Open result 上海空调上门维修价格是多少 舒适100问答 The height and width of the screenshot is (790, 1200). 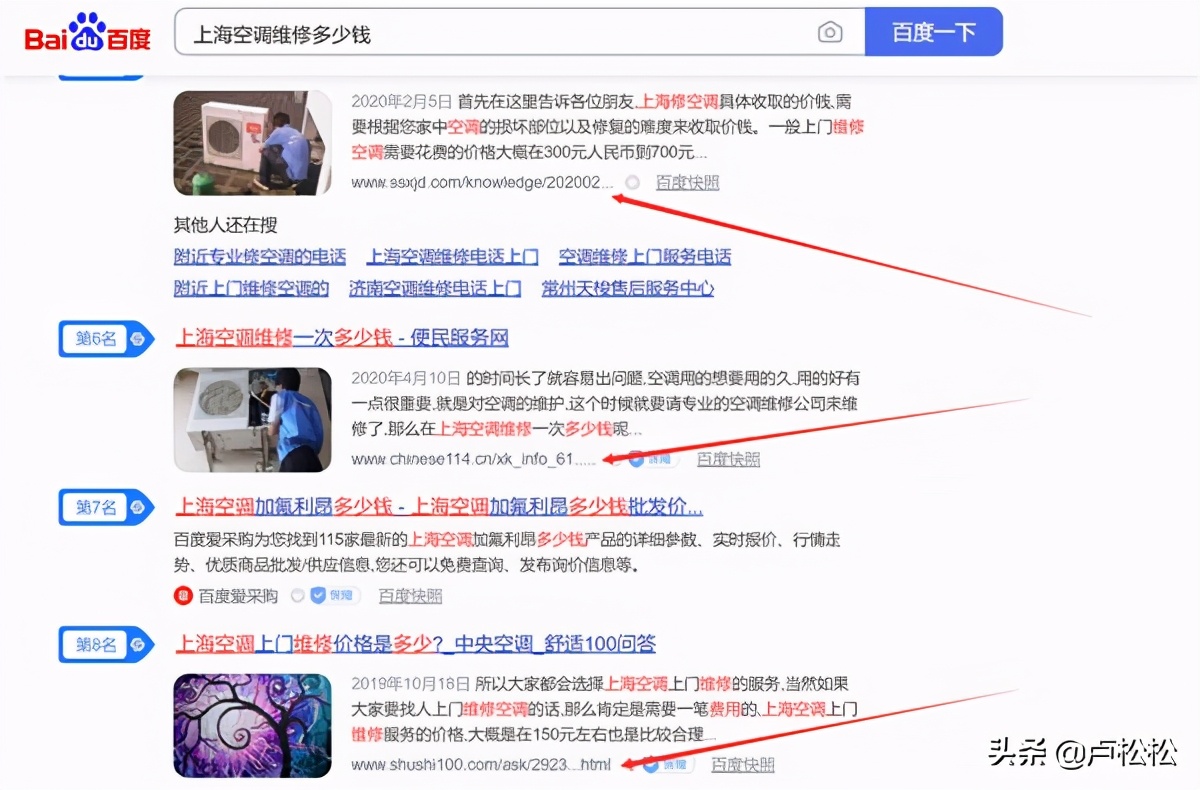tap(416, 644)
